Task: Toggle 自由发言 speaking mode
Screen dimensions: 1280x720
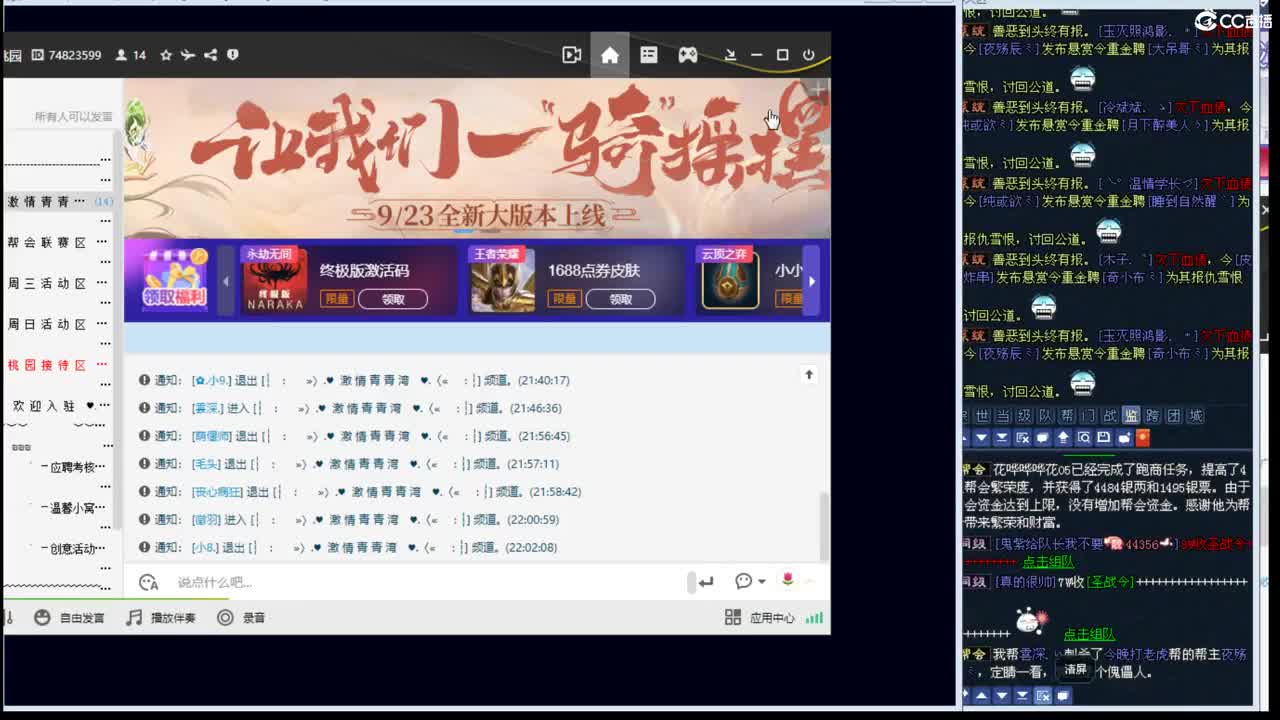Action: pyautogui.click(x=69, y=618)
